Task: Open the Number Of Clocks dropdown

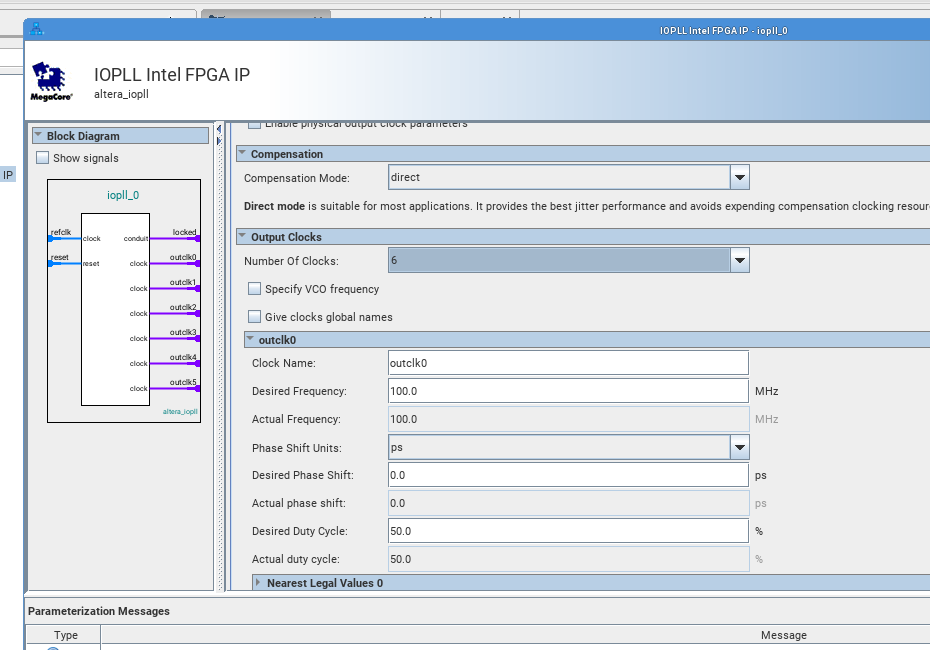Action: 739,261
